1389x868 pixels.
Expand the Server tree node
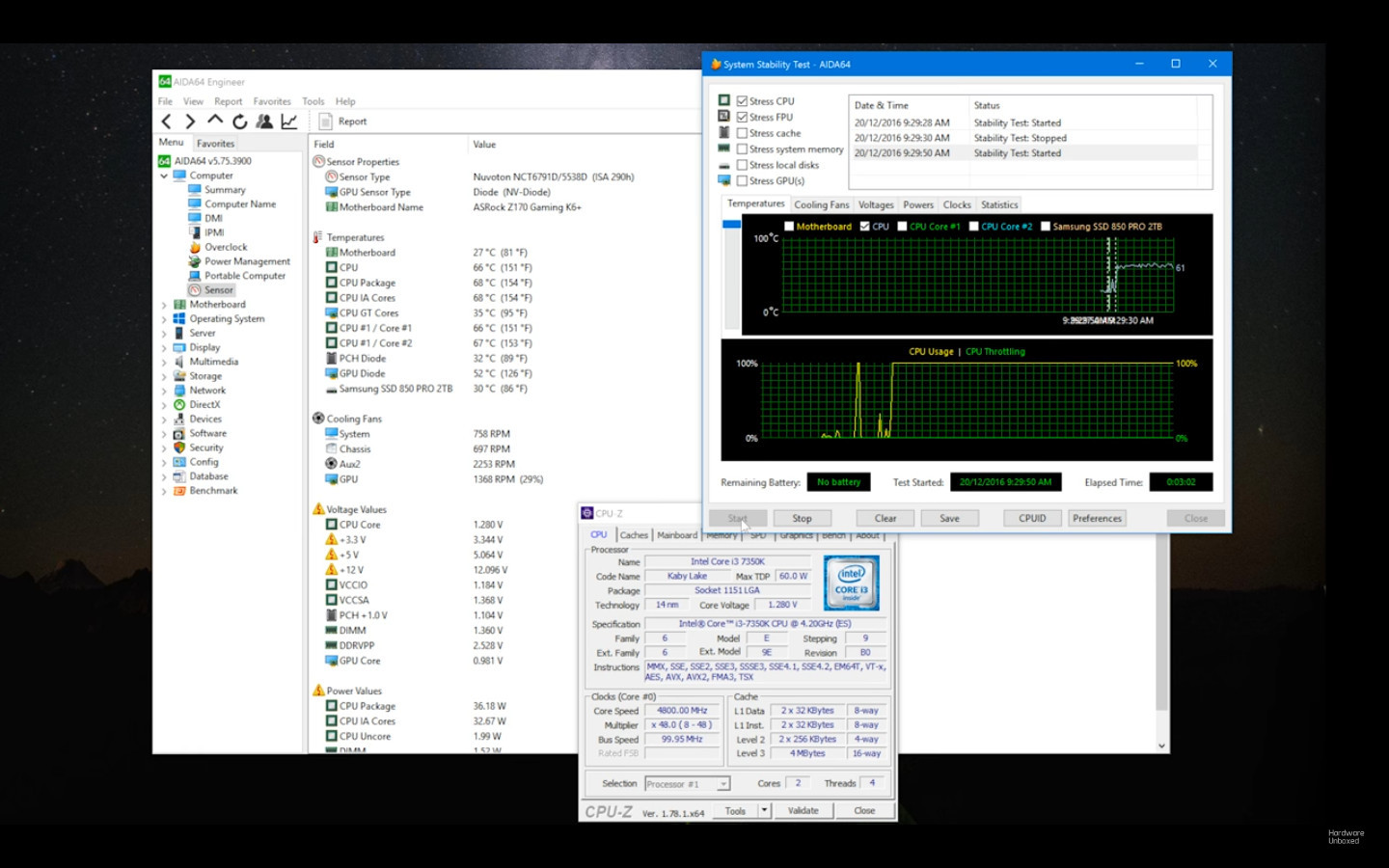click(x=164, y=334)
